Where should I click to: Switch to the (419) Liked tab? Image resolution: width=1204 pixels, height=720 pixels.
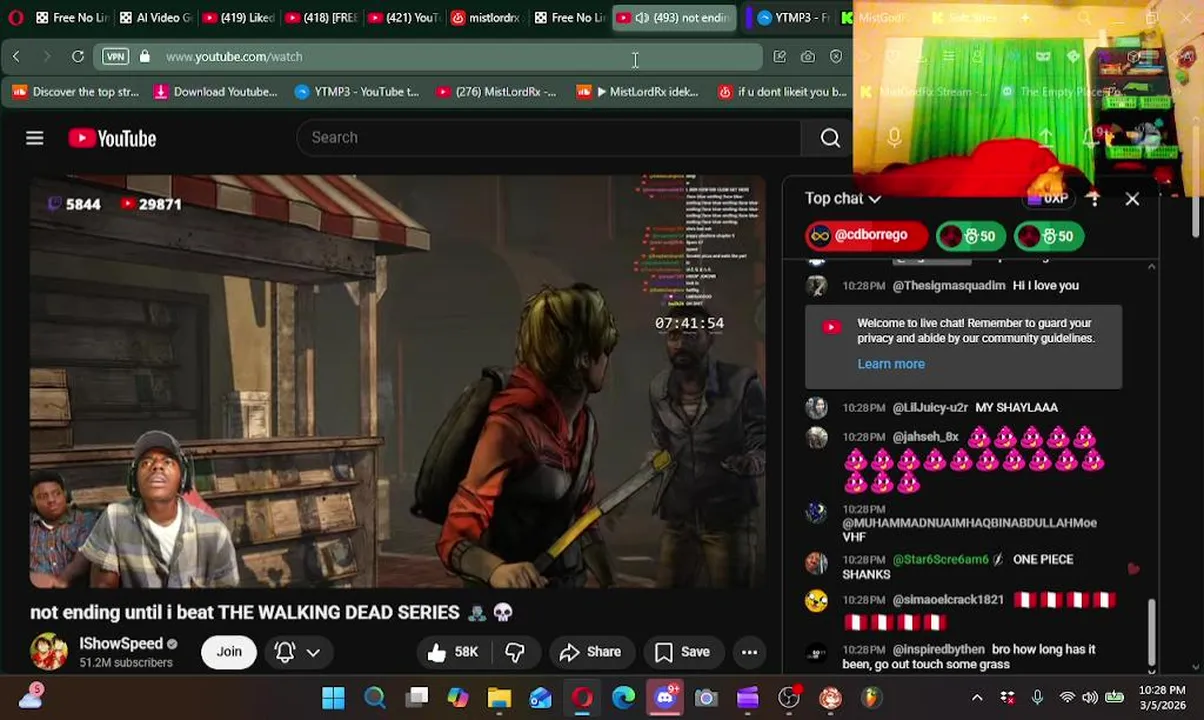coord(237,17)
